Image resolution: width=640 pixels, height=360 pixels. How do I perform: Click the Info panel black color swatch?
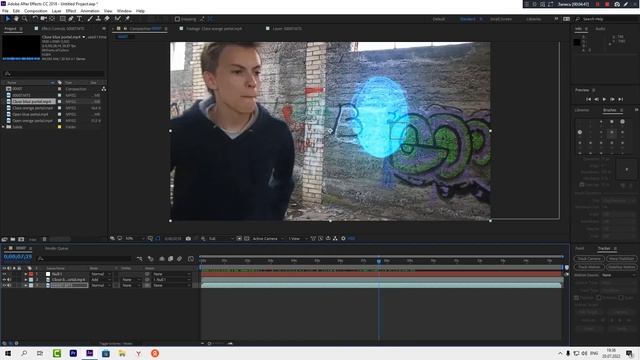click(x=577, y=42)
